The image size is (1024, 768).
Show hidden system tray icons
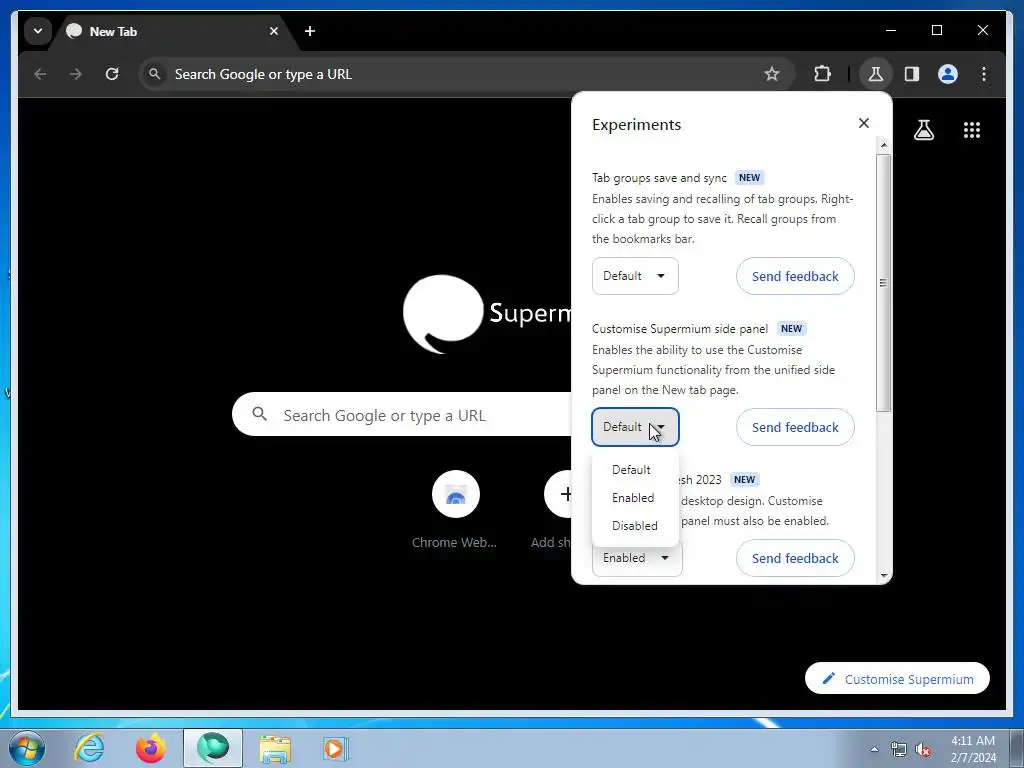tap(874, 749)
